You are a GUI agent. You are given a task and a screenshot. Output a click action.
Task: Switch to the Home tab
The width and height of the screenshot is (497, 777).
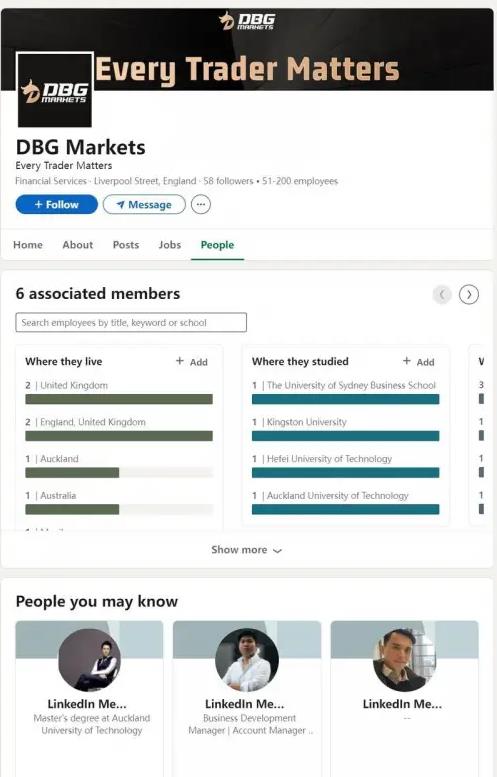tap(28, 245)
